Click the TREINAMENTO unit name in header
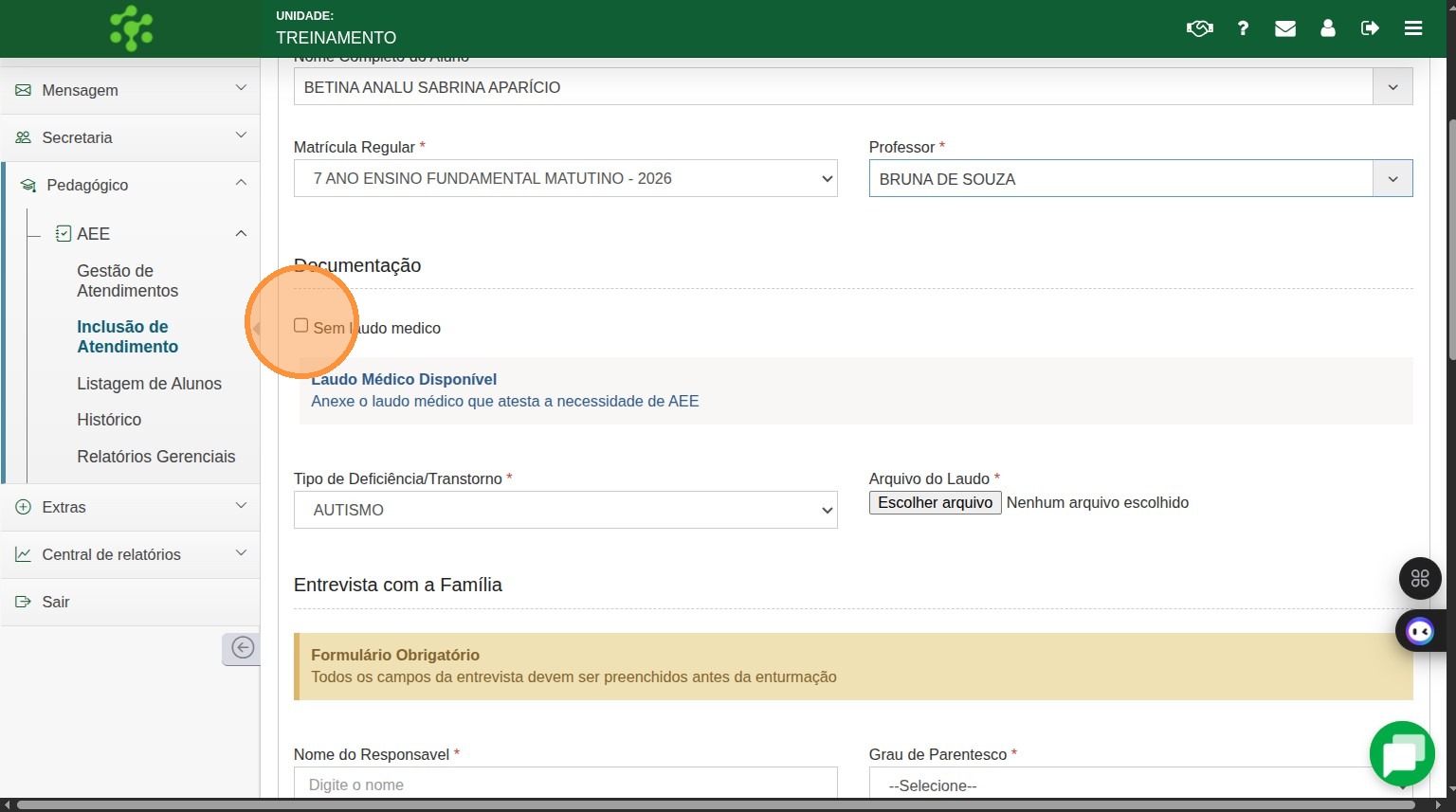Viewport: 1456px width, 812px height. pos(337,38)
